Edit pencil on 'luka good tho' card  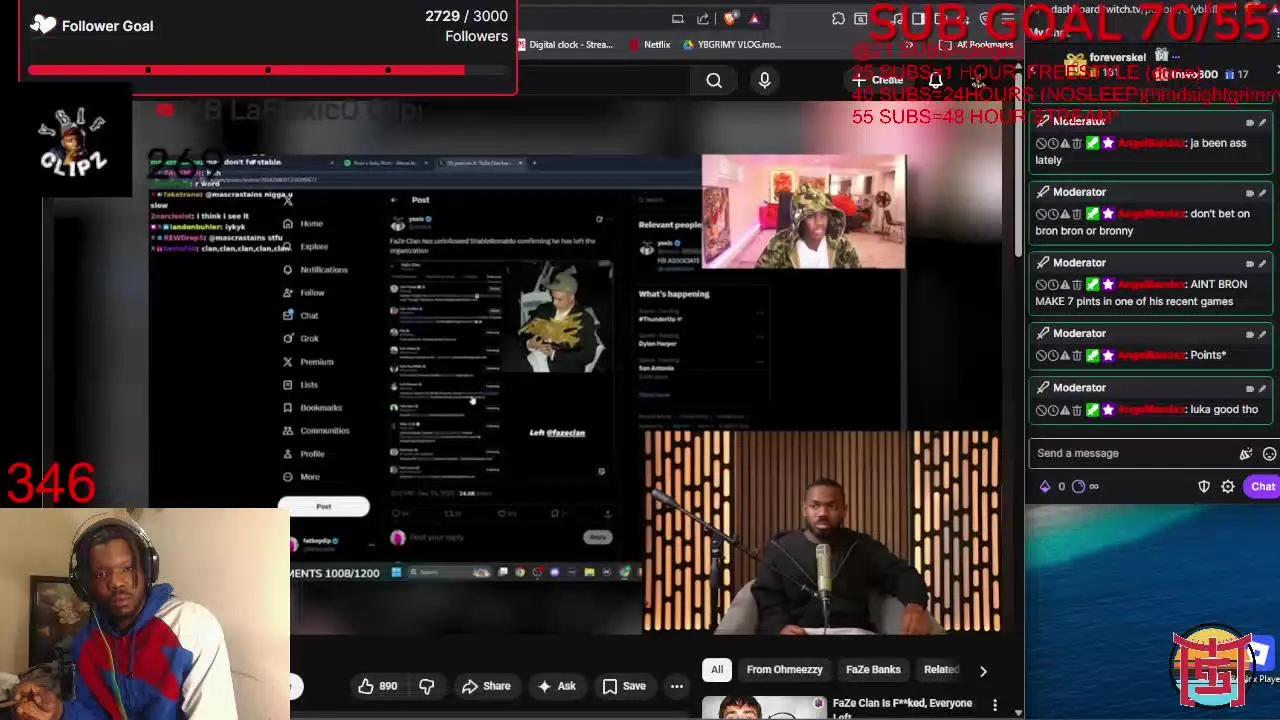pyautogui.click(x=1262, y=389)
